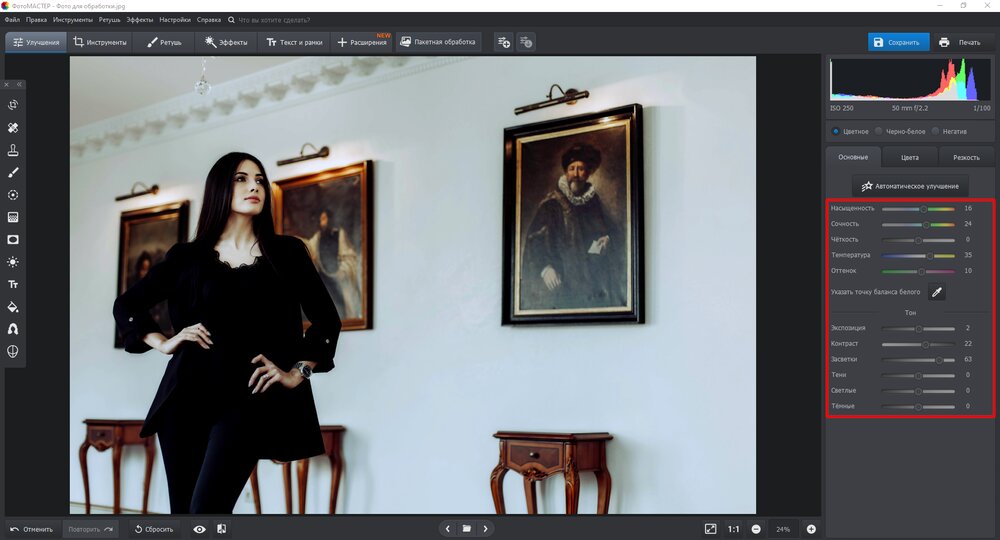Toggle original preview with eye icon

199,529
